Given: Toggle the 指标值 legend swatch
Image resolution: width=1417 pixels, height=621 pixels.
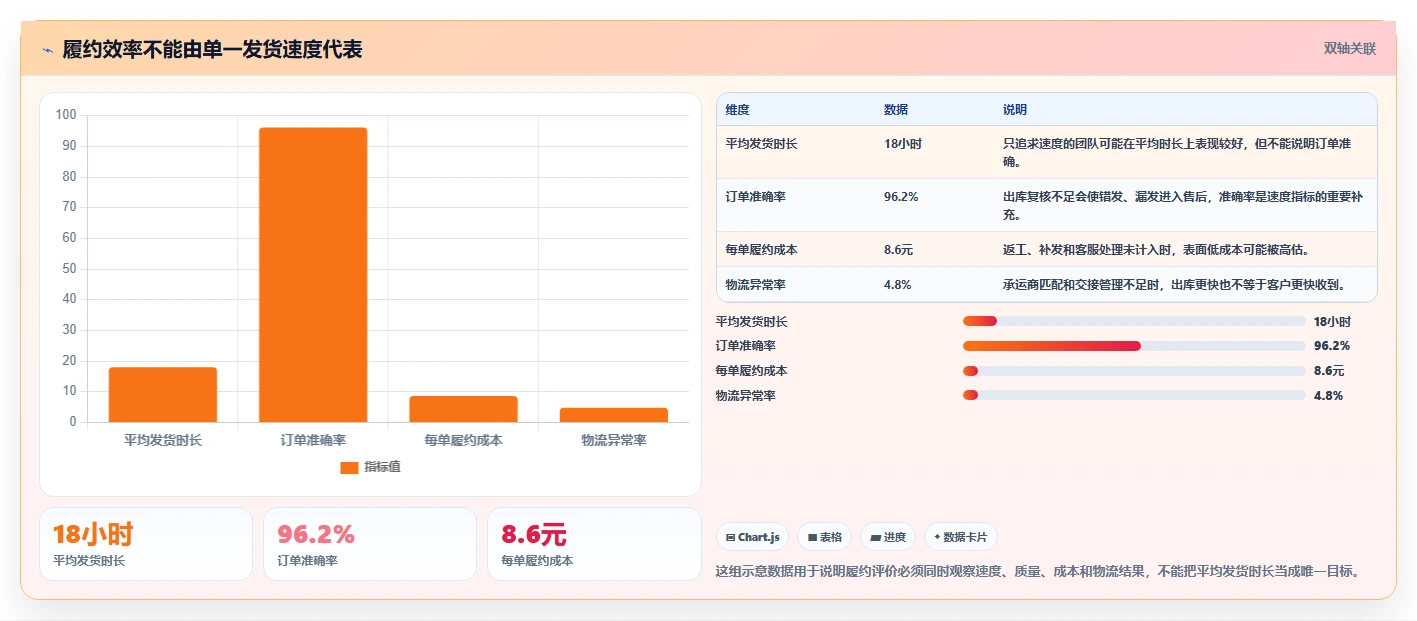Looking at the screenshot, I should coord(349,467).
